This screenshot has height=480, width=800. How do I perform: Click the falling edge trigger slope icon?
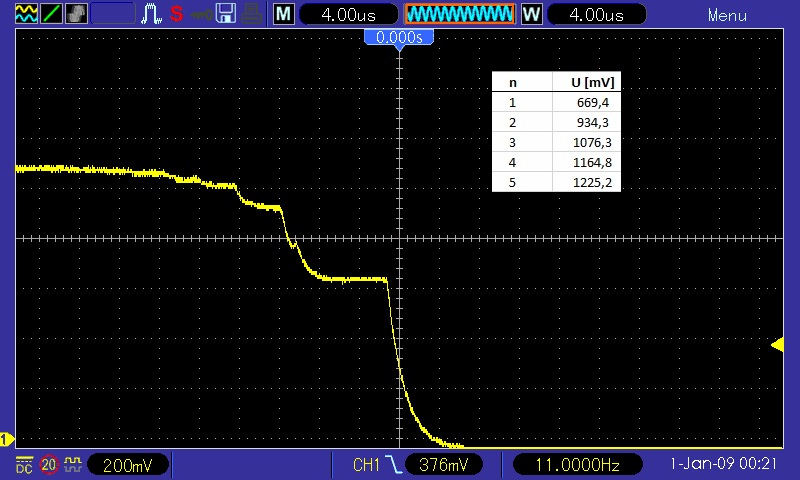[393, 465]
